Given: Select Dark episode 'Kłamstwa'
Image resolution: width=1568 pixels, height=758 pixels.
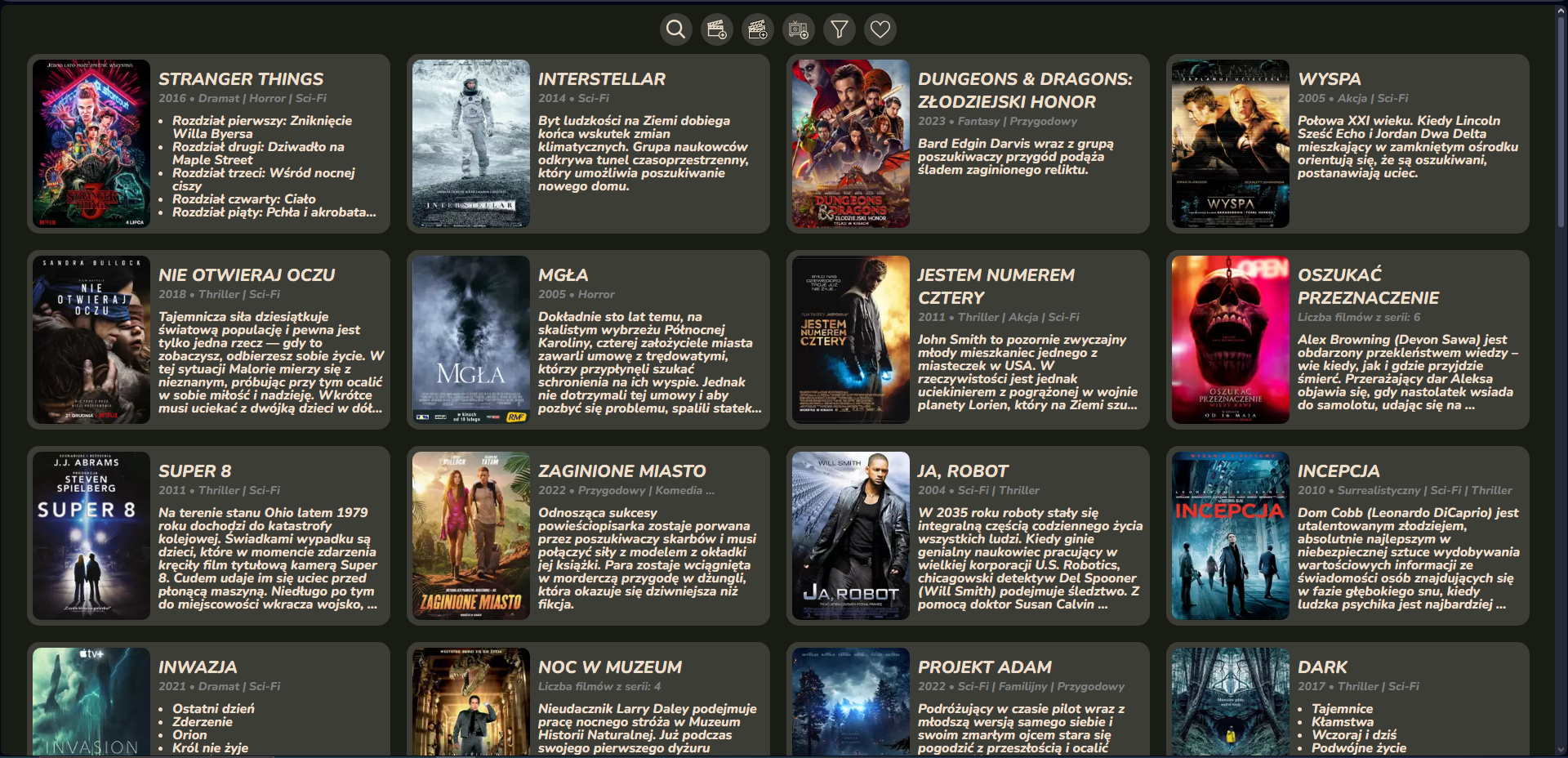Looking at the screenshot, I should pos(1343,722).
